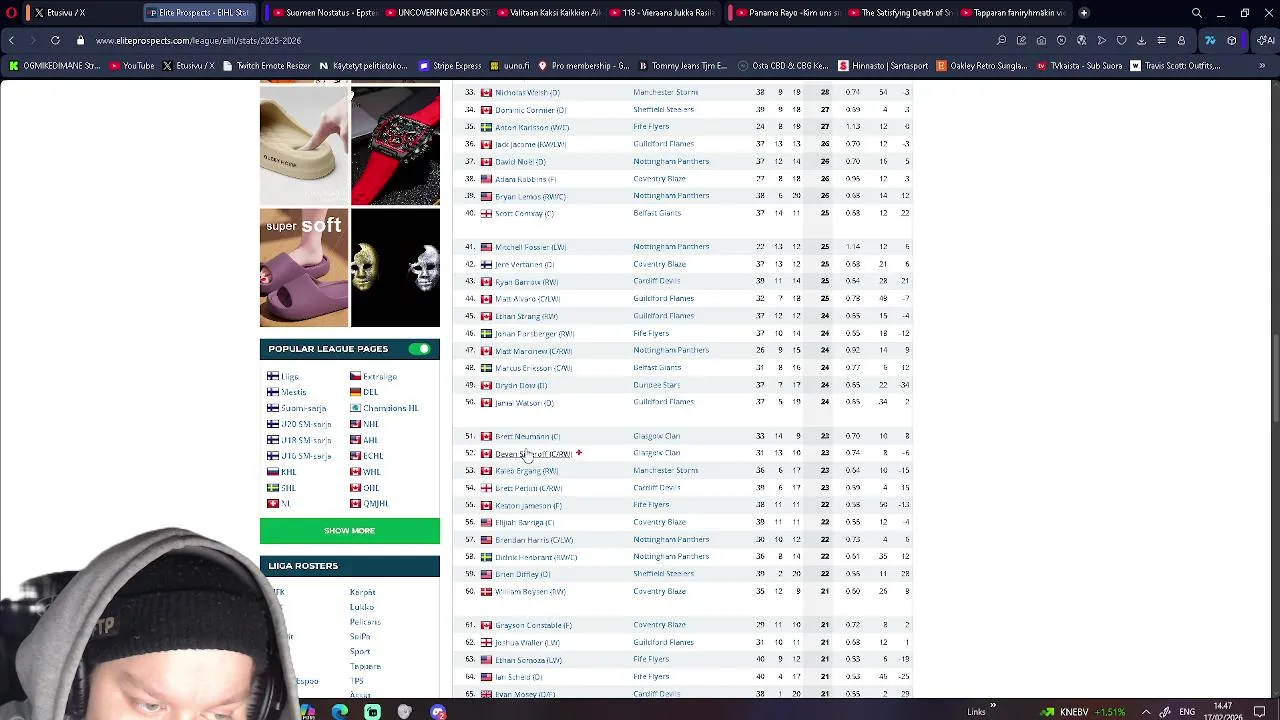Go back with the browser back arrow
Viewport: 1280px width, 720px height.
pyautogui.click(x=11, y=40)
